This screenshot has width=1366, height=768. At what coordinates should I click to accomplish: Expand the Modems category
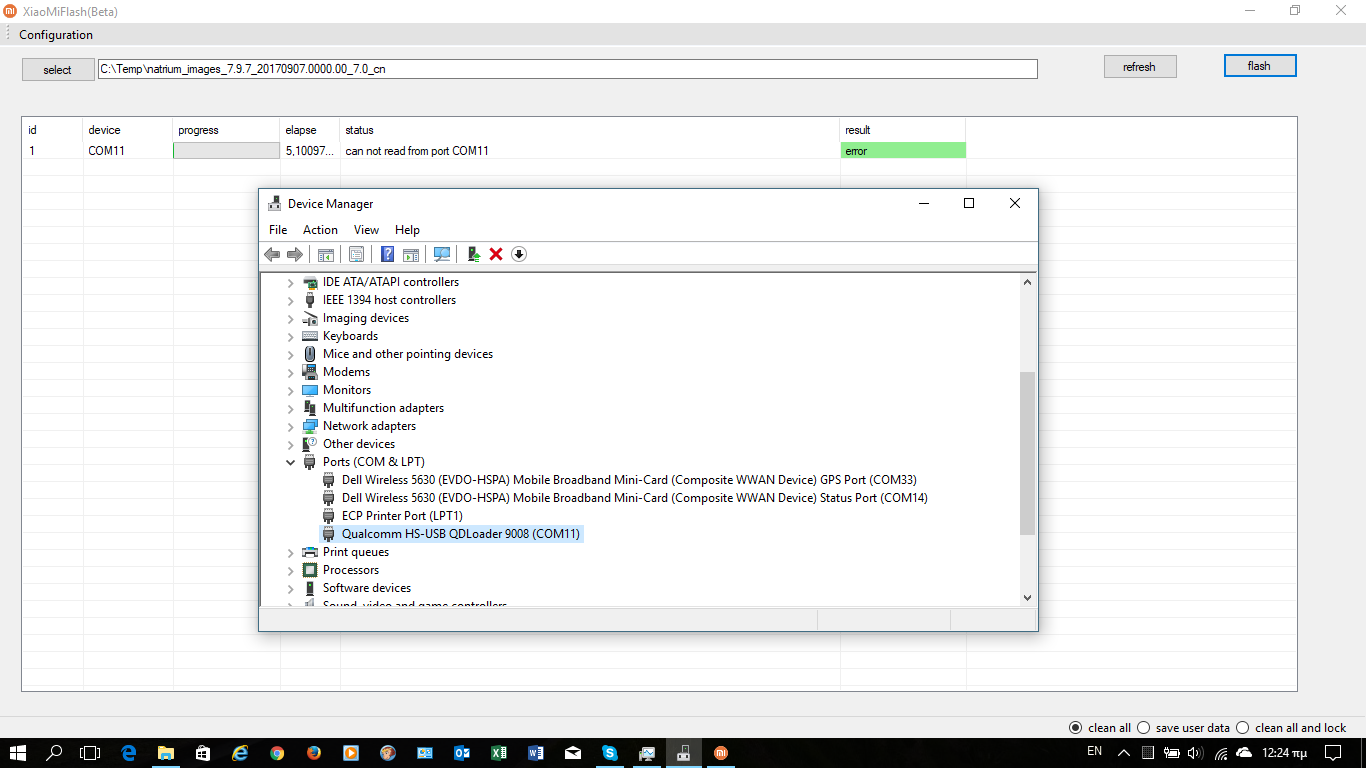(291, 372)
